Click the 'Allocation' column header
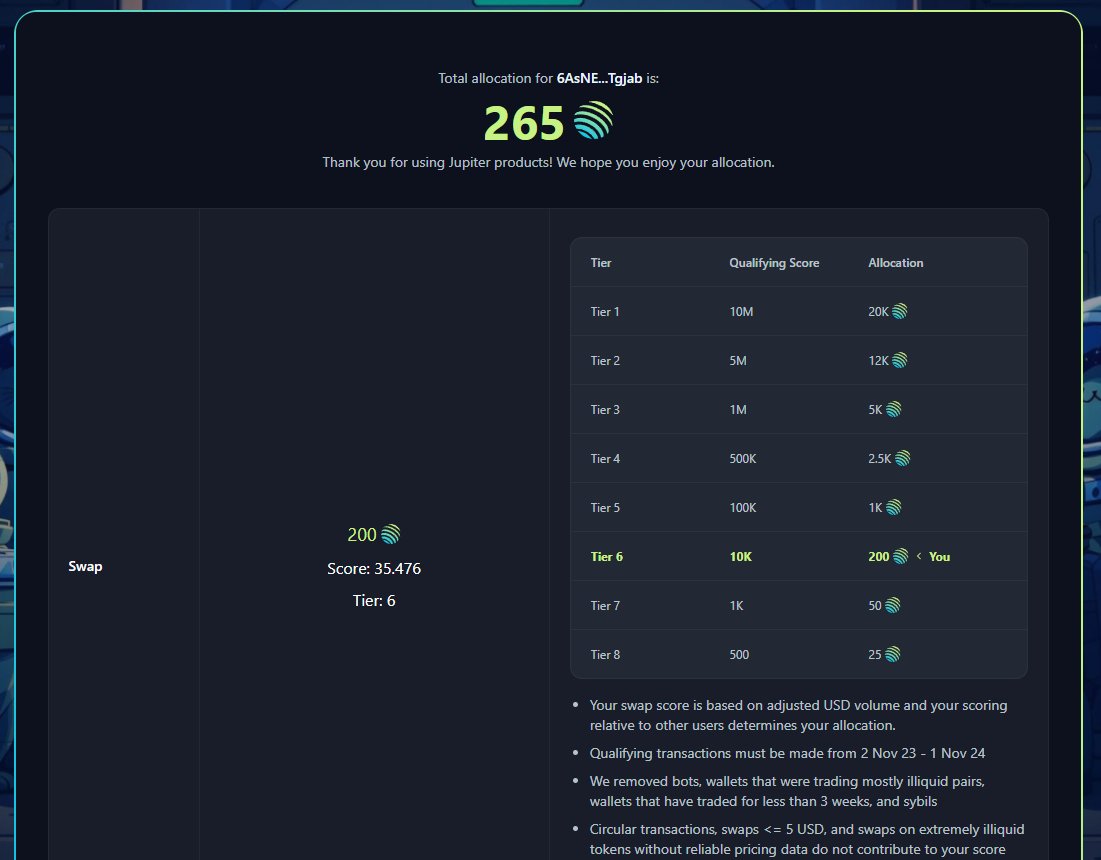The width and height of the screenshot is (1101, 860). 895,263
